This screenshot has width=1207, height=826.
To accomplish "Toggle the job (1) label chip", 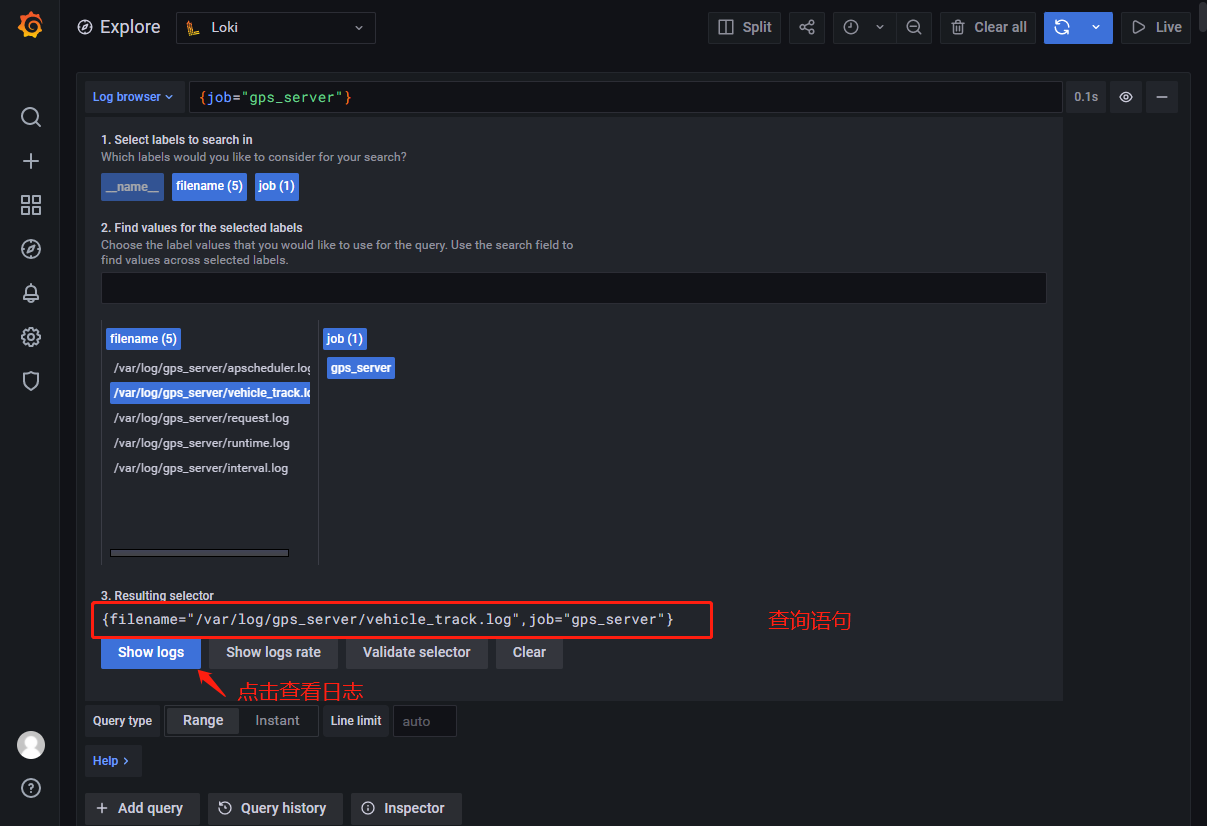I will [277, 186].
